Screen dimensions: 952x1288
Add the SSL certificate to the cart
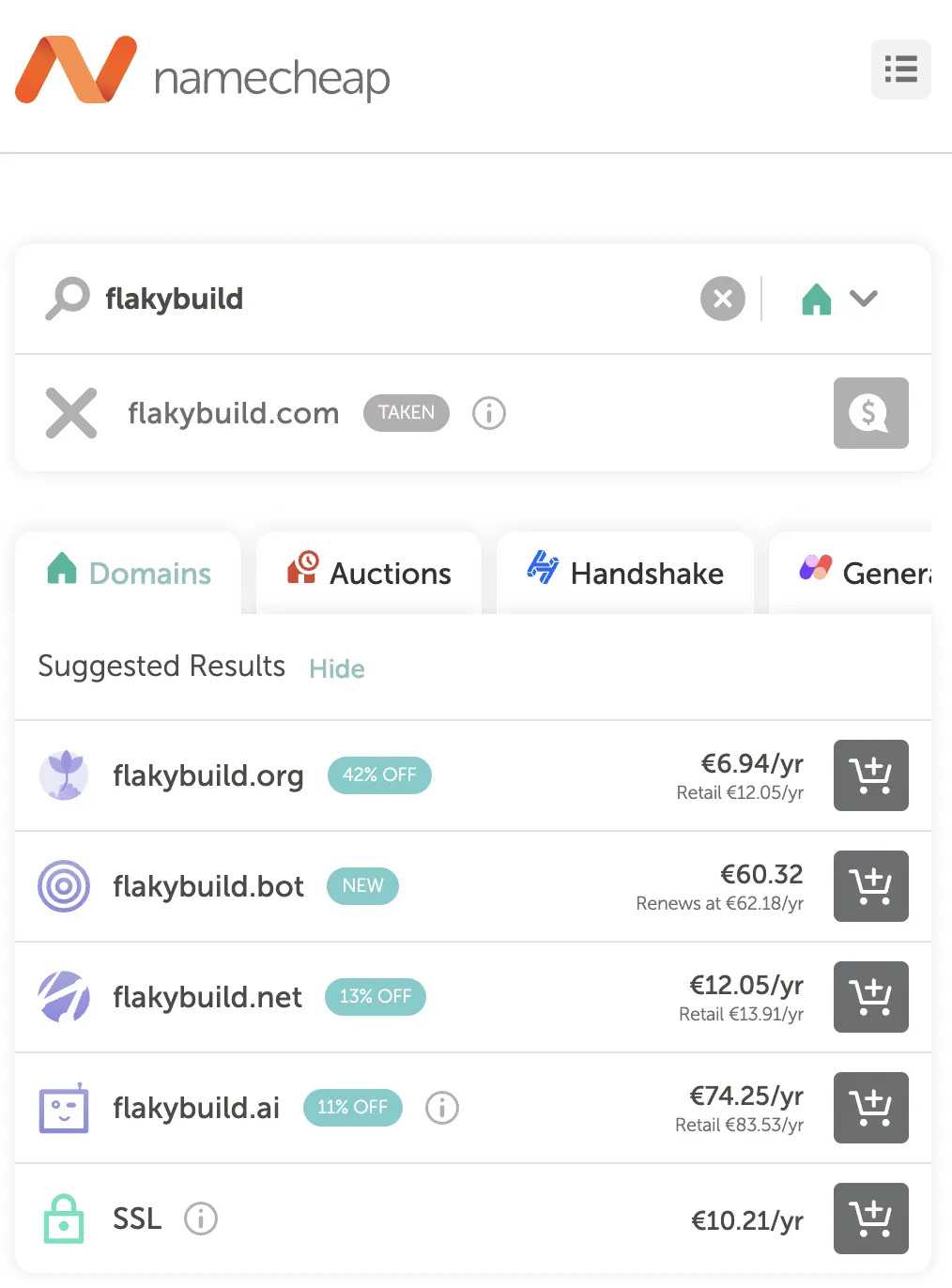[x=870, y=1219]
